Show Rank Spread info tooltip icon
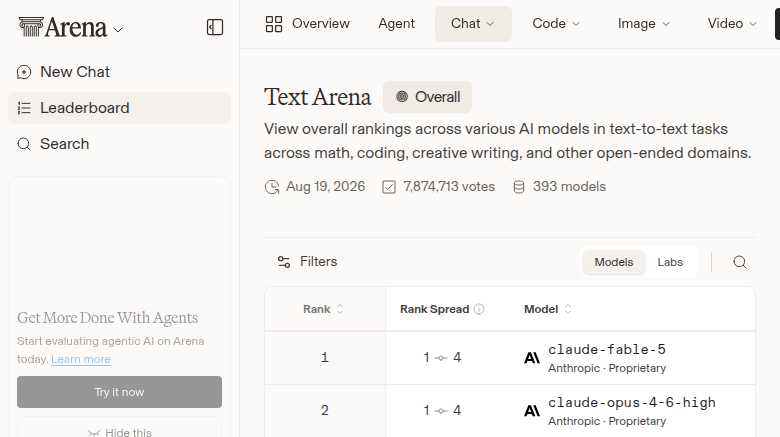780x437 pixels. coord(479,309)
